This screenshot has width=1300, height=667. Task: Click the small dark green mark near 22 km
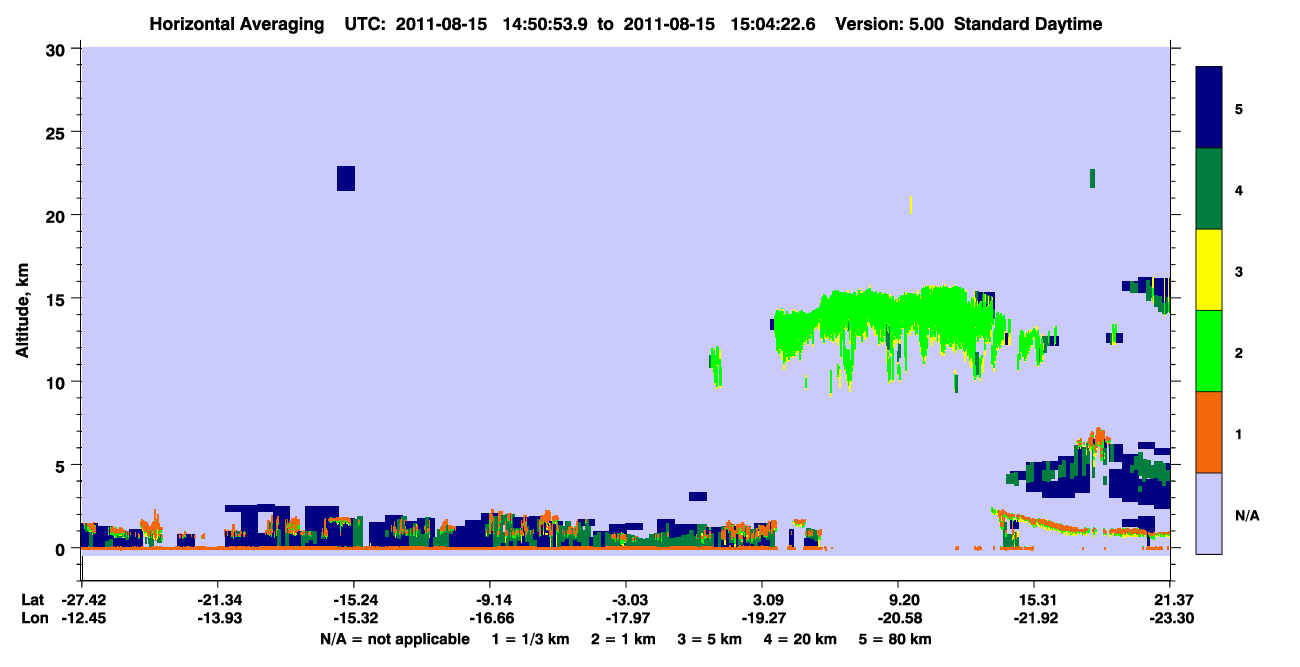point(1092,178)
